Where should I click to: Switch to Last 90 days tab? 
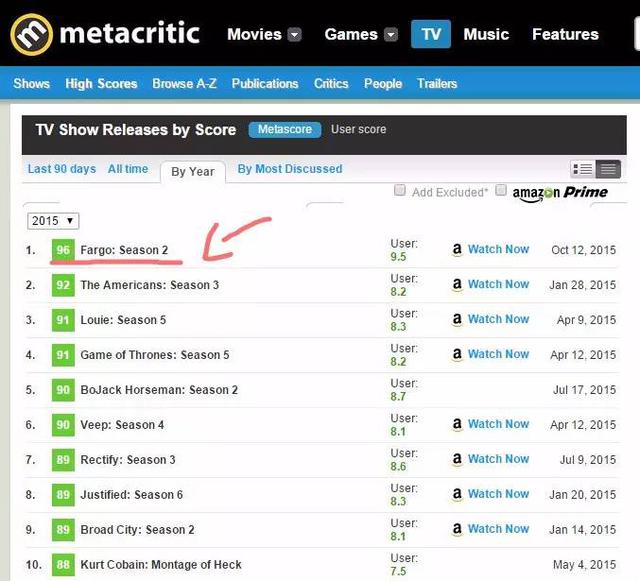(x=62, y=169)
